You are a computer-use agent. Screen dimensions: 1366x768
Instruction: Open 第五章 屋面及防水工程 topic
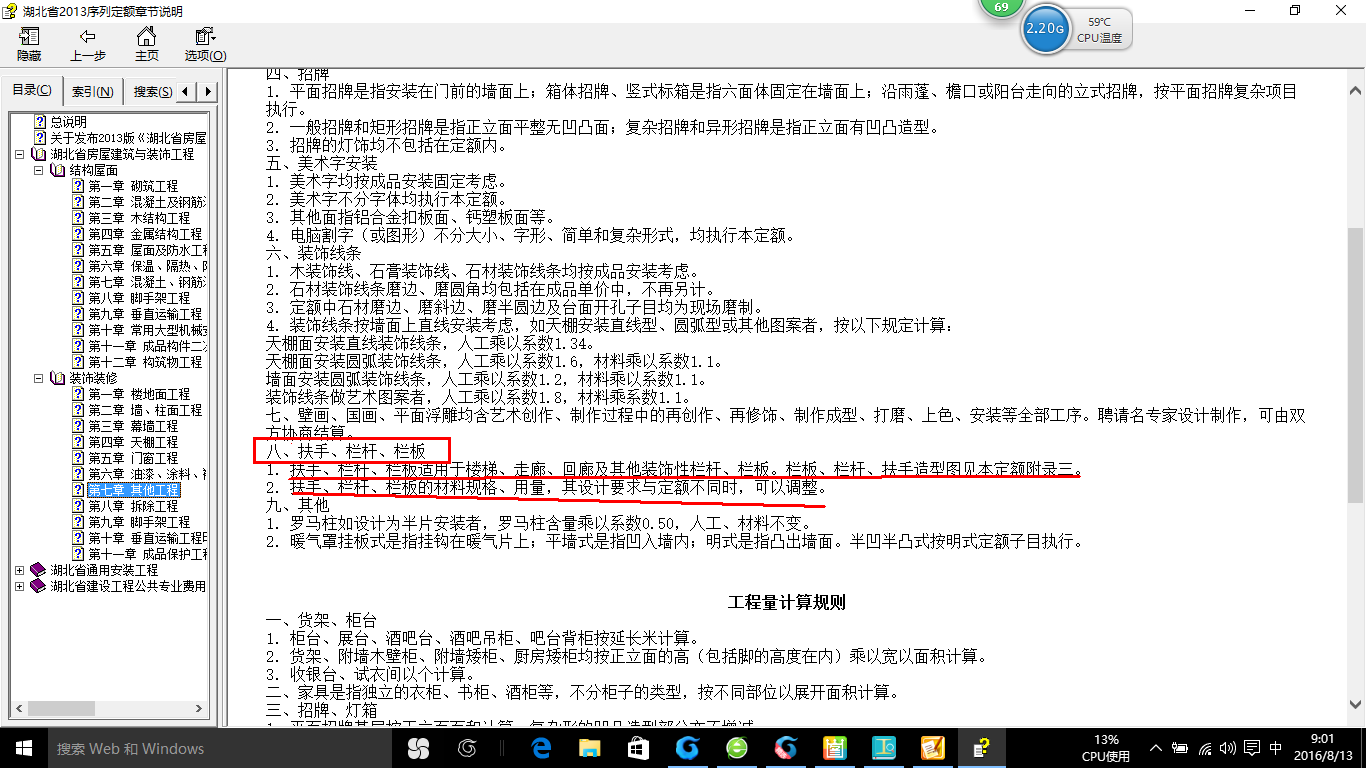147,250
